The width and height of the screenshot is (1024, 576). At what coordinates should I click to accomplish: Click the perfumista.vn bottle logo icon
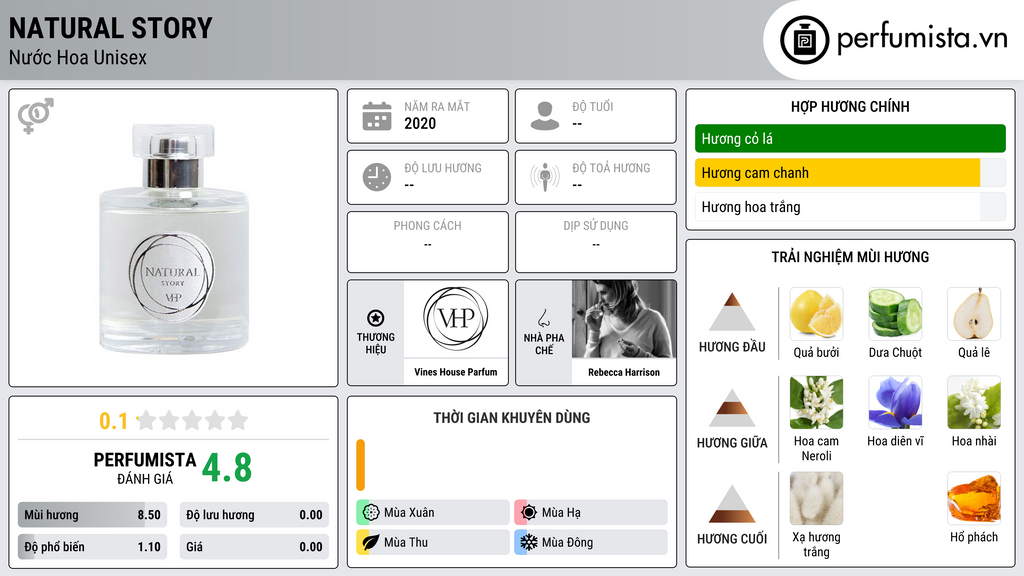(804, 40)
